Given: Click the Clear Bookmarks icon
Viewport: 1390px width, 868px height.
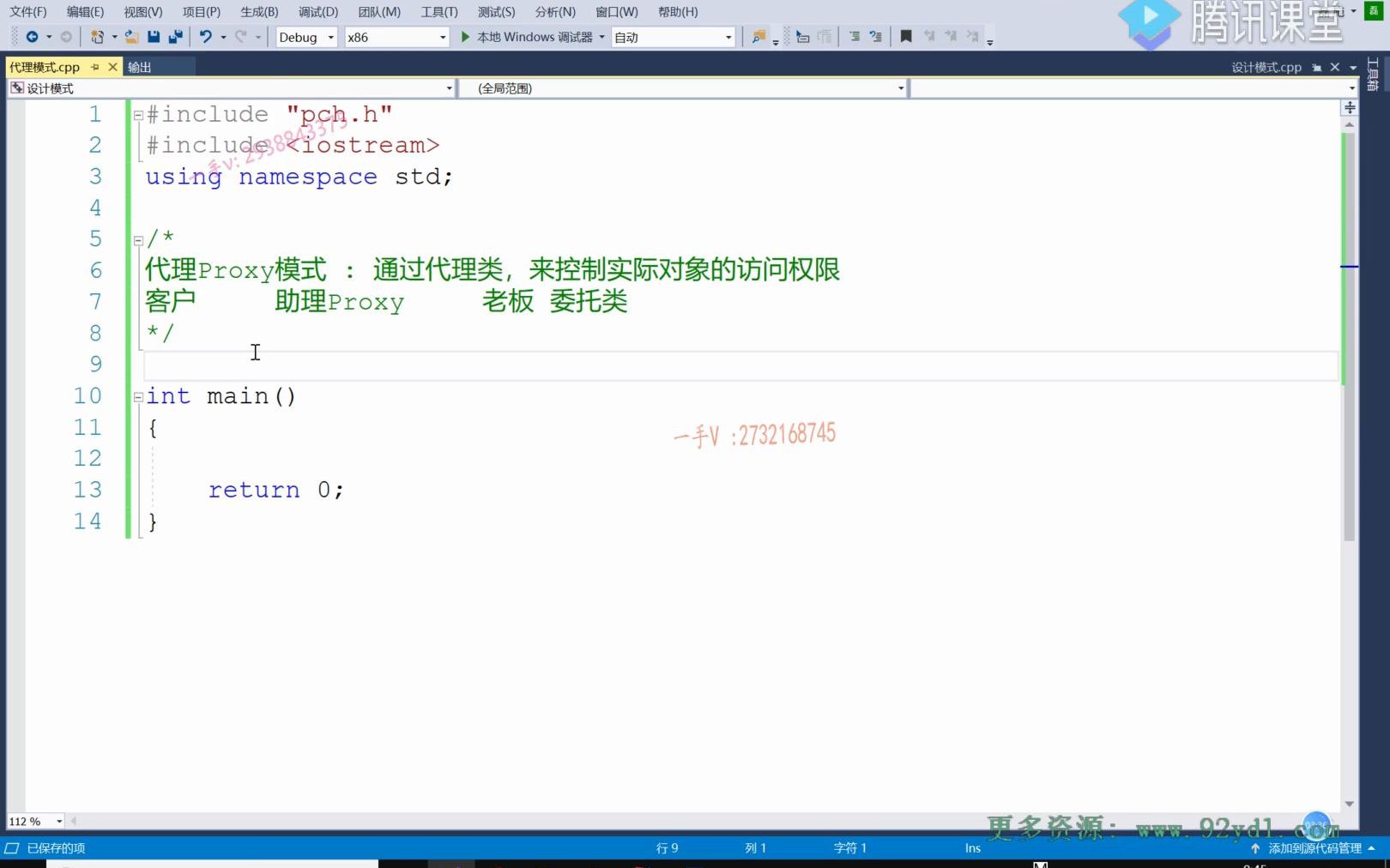Looking at the screenshot, I should click(x=972, y=37).
